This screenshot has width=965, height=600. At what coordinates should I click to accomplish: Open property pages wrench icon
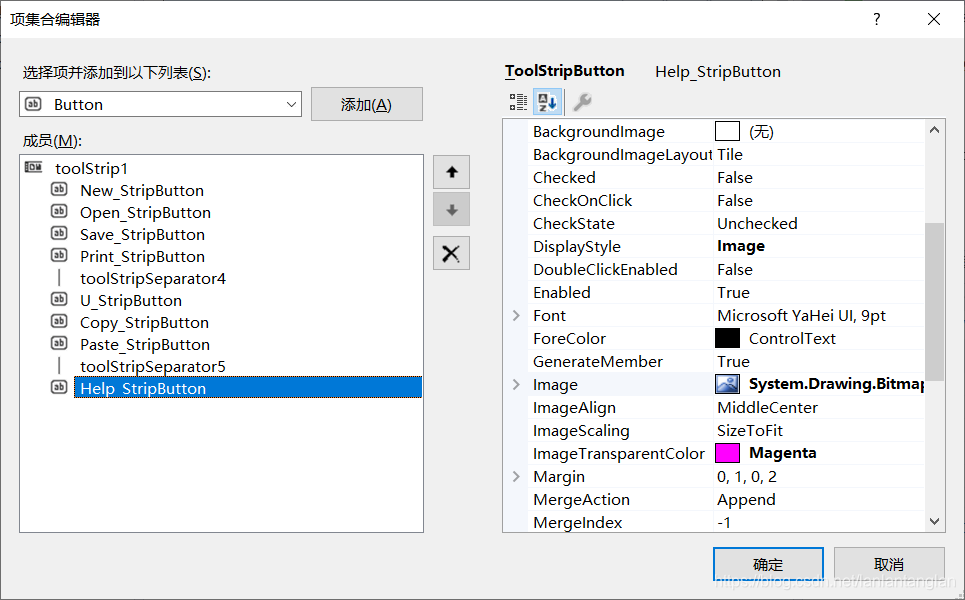[582, 102]
